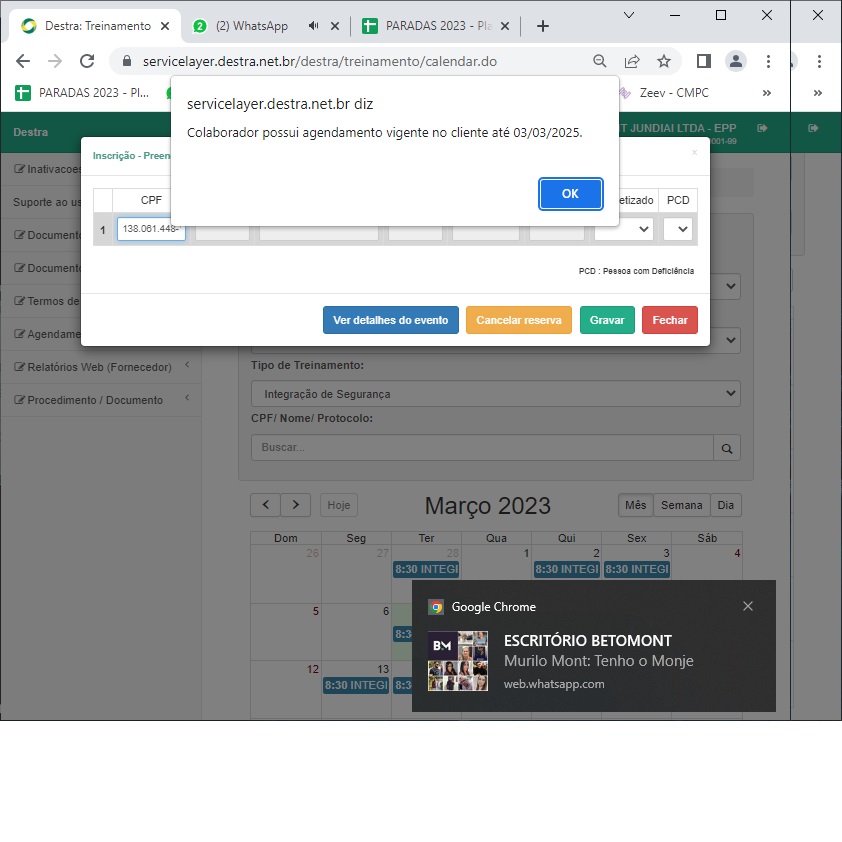Open Chrome side panel icon
Viewport: 842px width, 842px height.
(703, 61)
